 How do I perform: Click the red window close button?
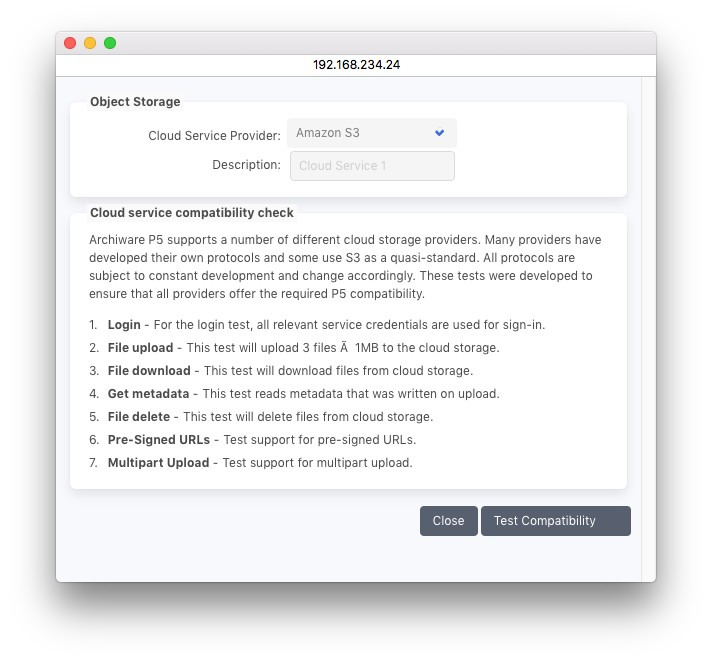70,43
